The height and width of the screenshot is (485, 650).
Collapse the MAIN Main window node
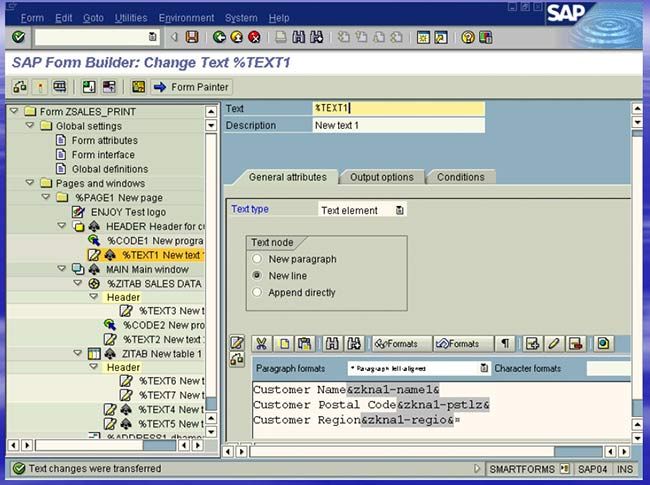(62, 269)
